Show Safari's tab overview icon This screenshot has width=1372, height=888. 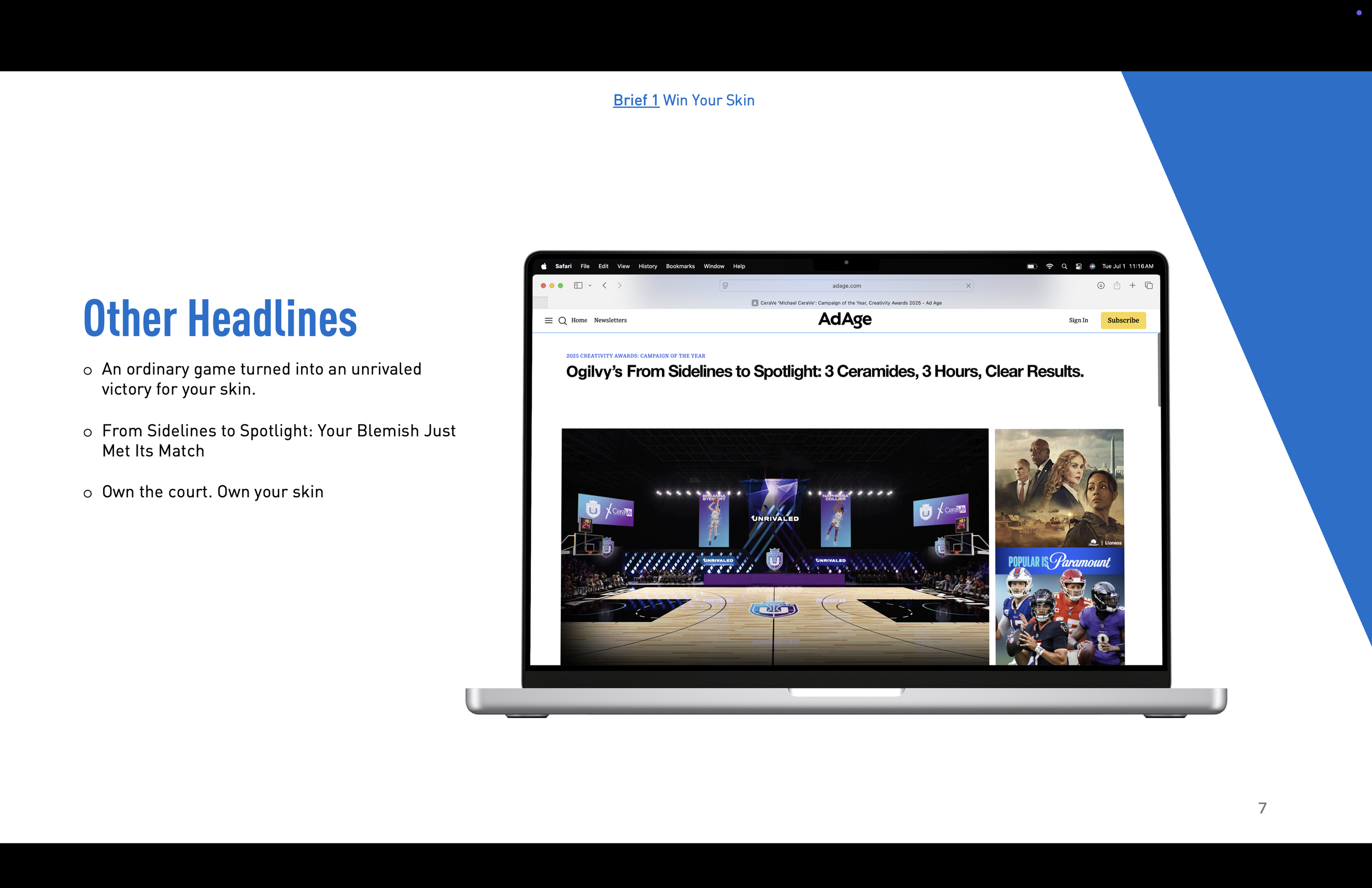pos(1148,285)
